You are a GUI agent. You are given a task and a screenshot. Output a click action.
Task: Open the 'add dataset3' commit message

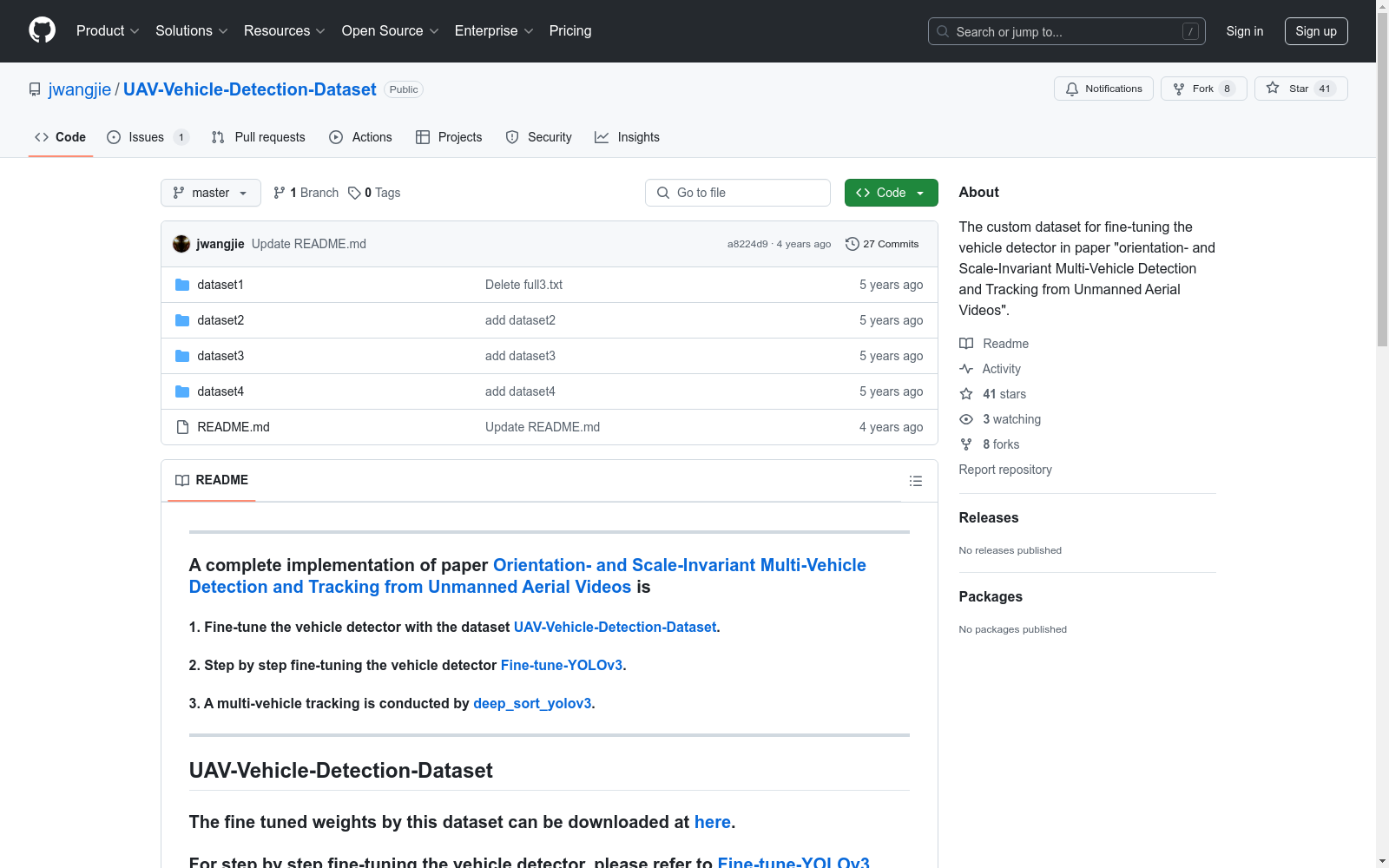click(520, 356)
